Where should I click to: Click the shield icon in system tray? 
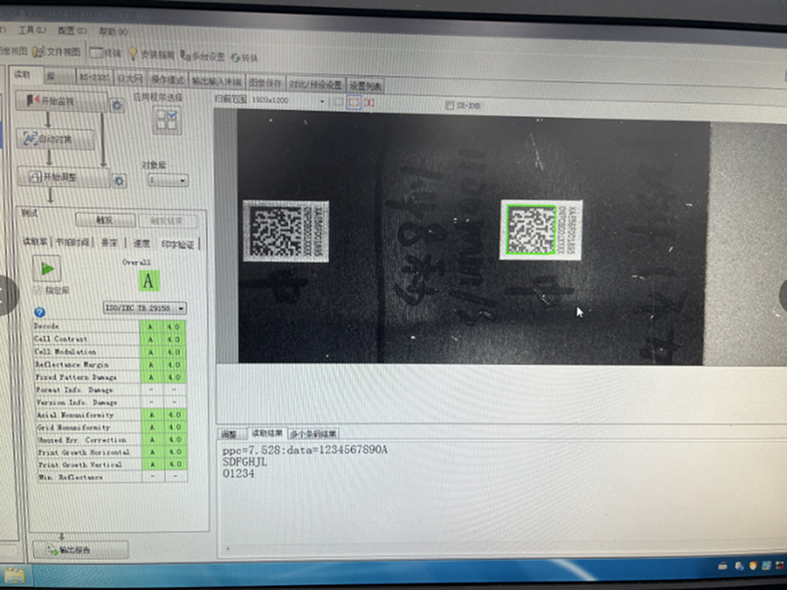coord(752,565)
